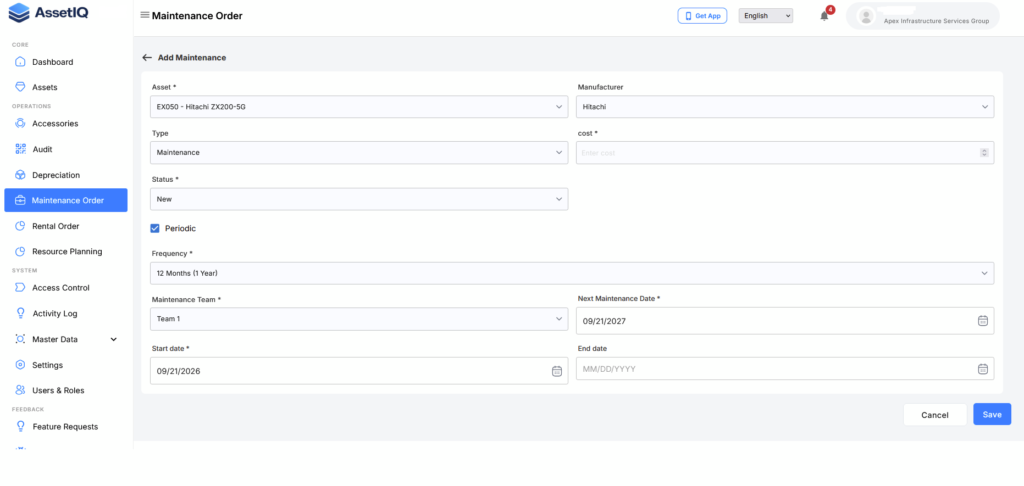Click the AssetIQ logo
Viewport: 1024px width, 486px height.
[x=49, y=12]
